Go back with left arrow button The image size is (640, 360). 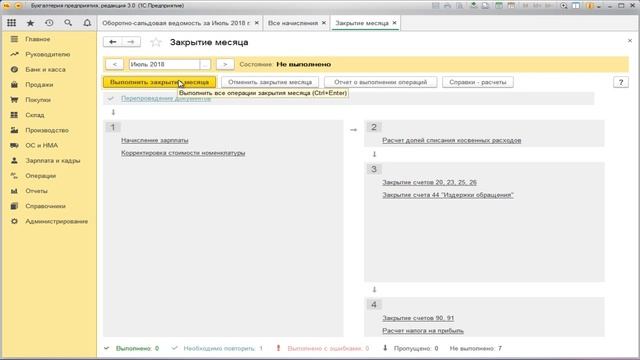pyautogui.click(x=113, y=42)
